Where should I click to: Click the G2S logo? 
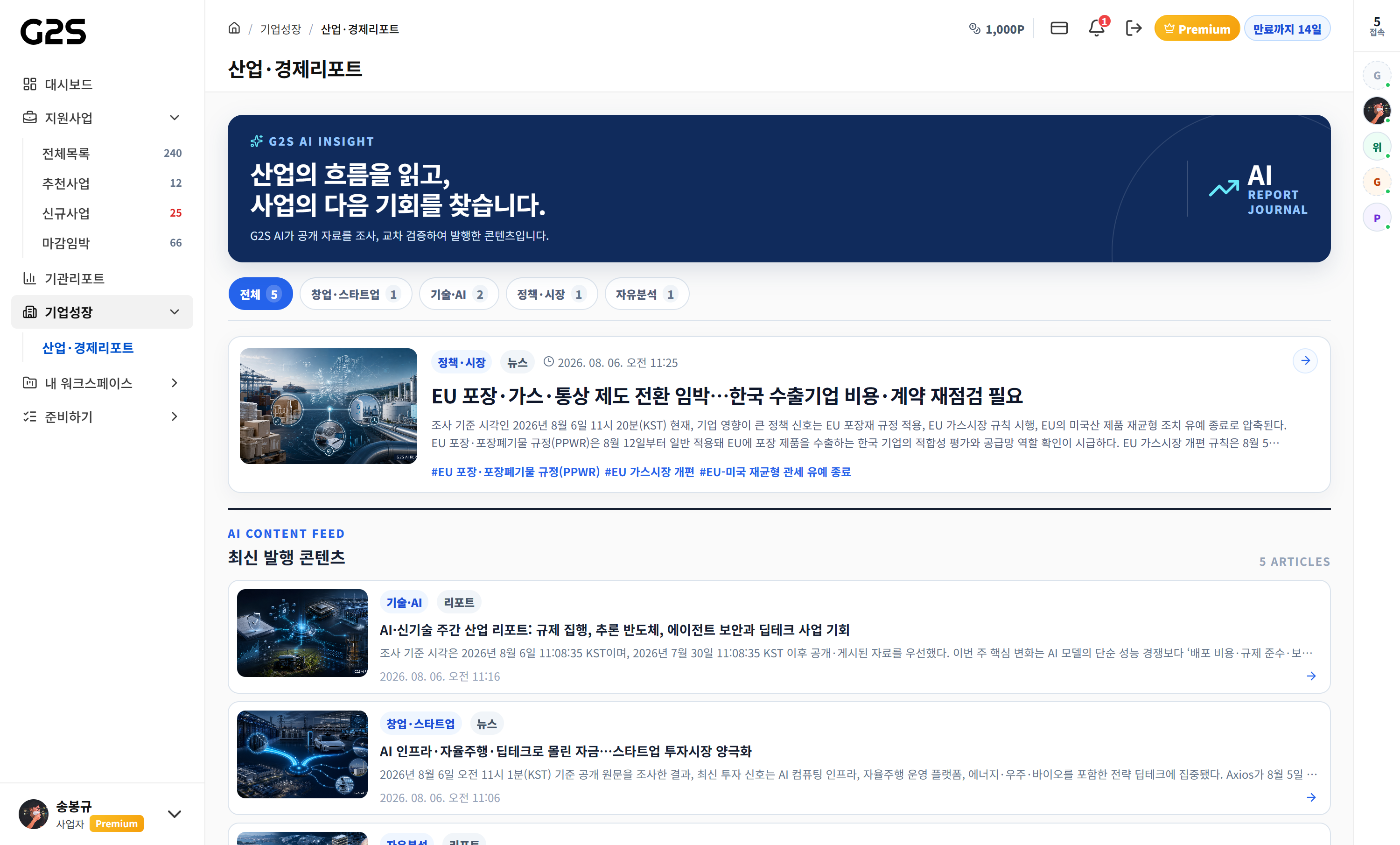53,31
